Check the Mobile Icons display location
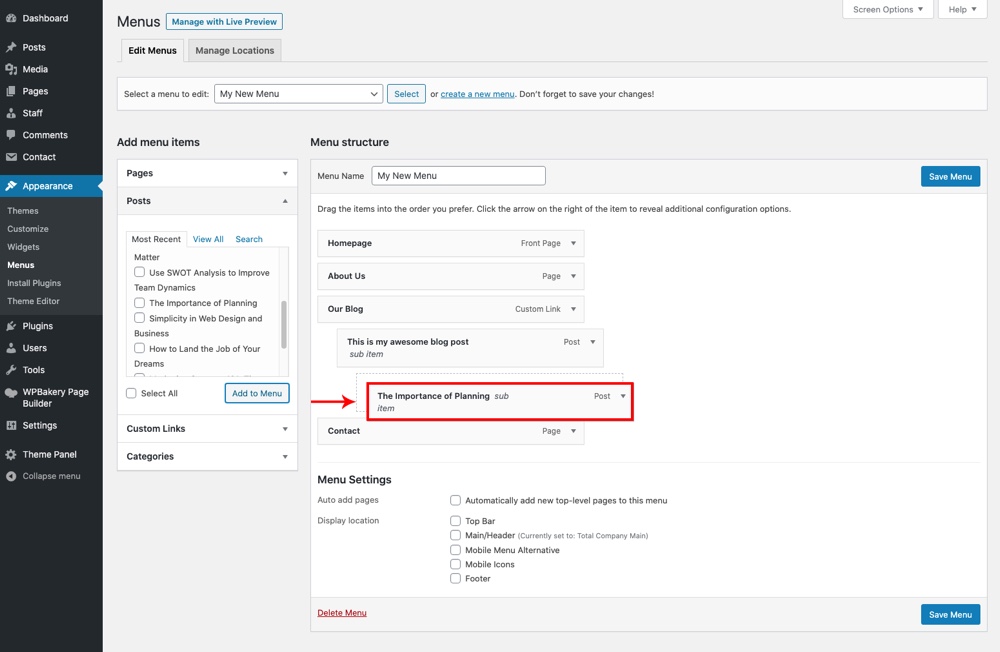1000x652 pixels. [455, 564]
